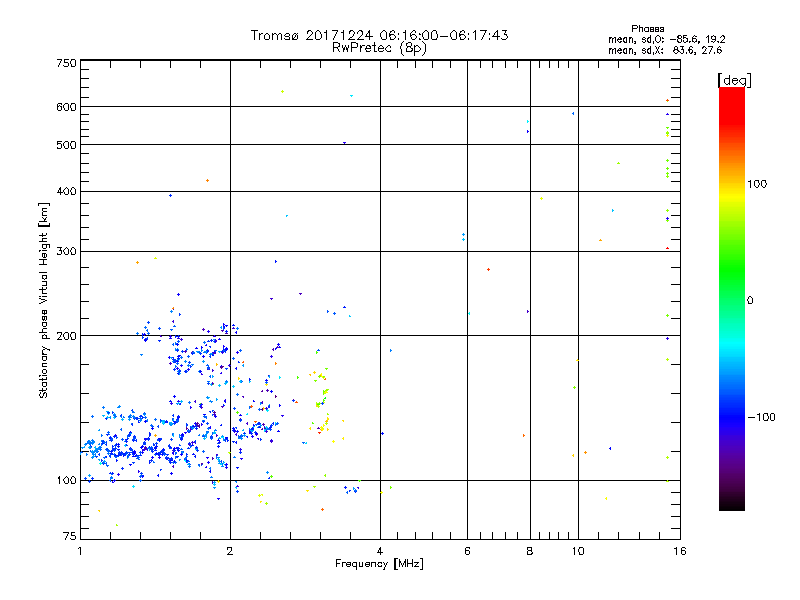Select the green region of the colorbar
This screenshot has width=800, height=600.
tap(731, 290)
